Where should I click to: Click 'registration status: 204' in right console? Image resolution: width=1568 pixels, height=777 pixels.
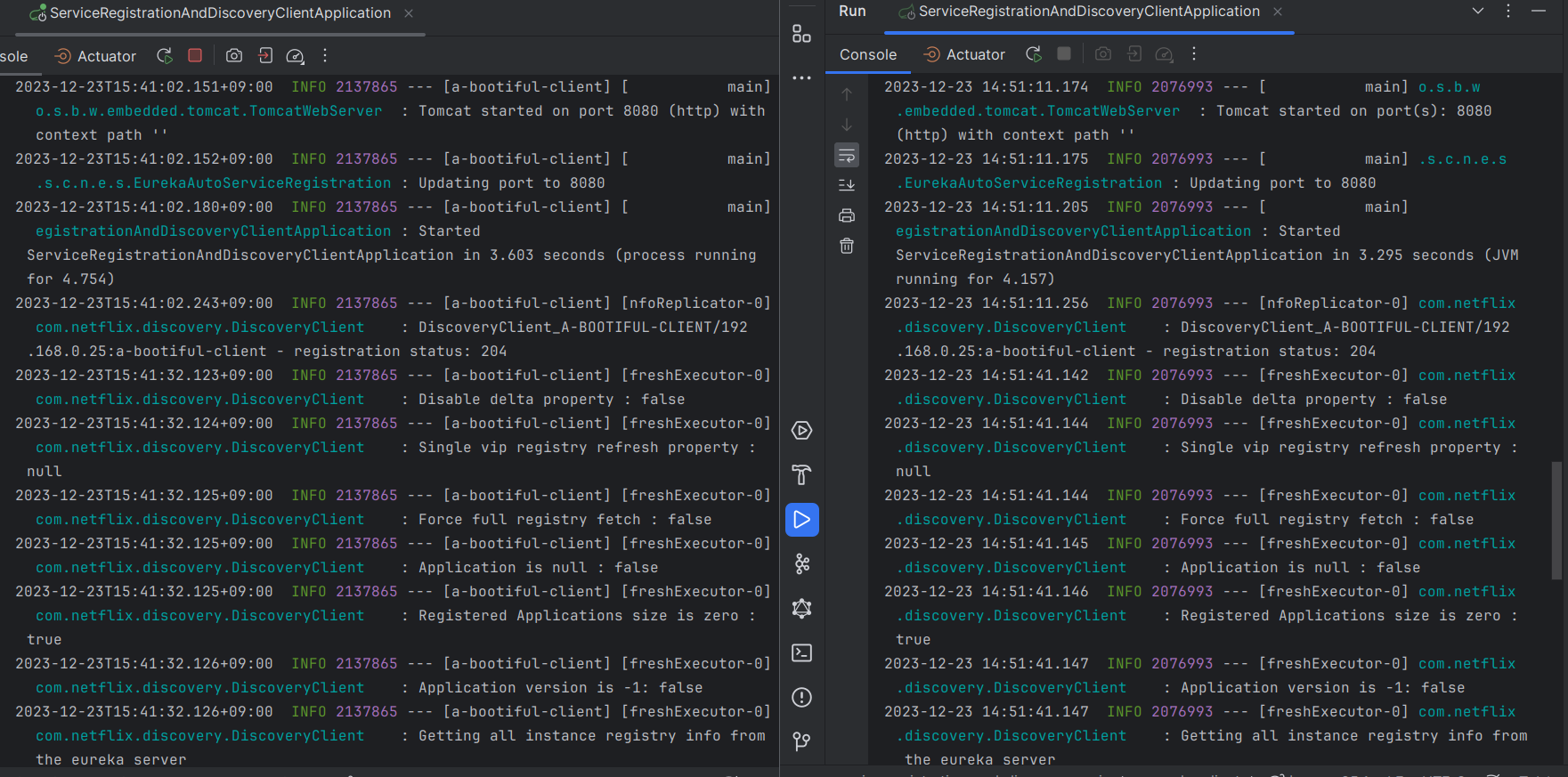tap(1269, 352)
